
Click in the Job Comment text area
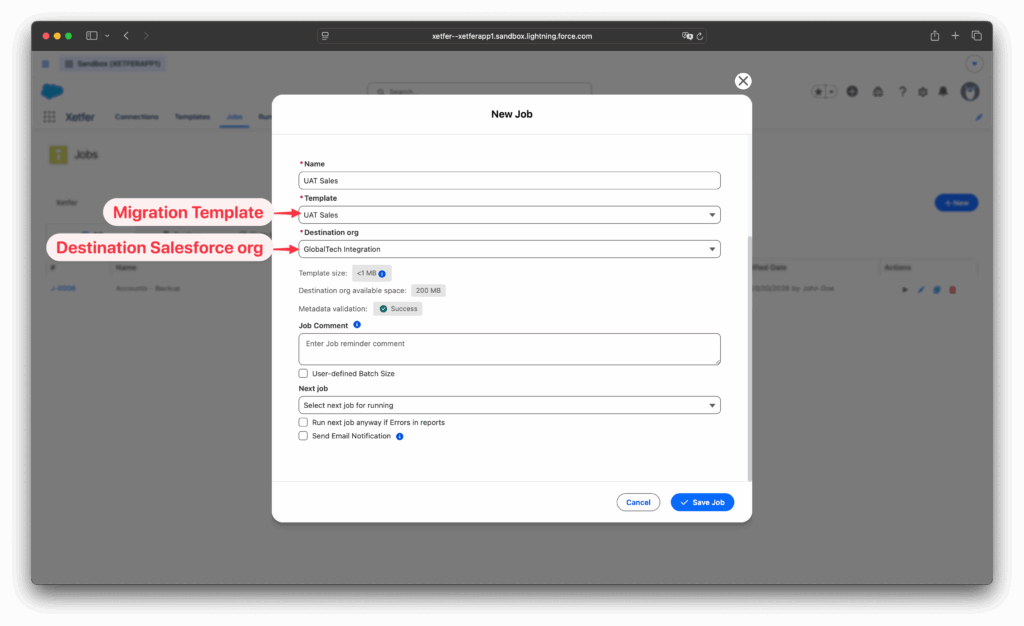509,349
